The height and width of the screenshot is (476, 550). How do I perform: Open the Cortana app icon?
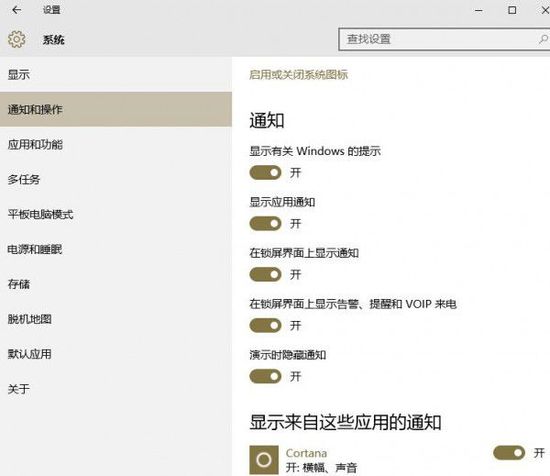click(264, 460)
